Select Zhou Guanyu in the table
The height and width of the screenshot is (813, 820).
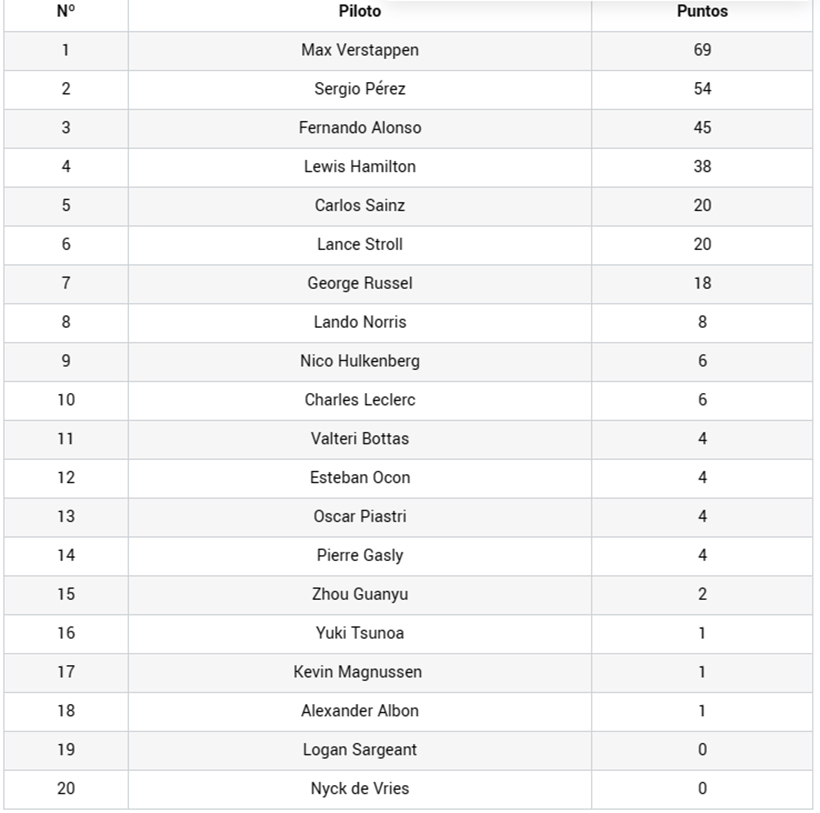point(359,594)
